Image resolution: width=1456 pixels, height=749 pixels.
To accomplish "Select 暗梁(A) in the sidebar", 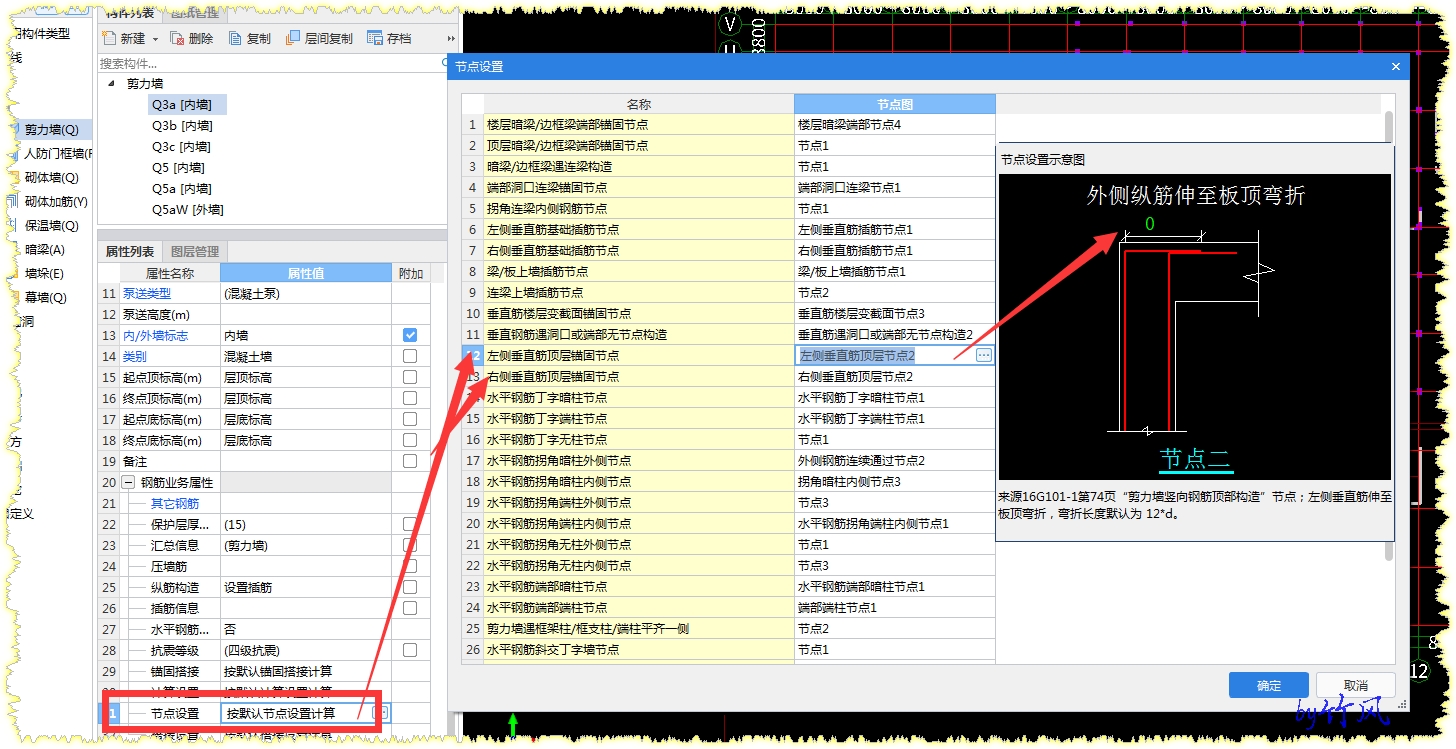I will pos(45,250).
